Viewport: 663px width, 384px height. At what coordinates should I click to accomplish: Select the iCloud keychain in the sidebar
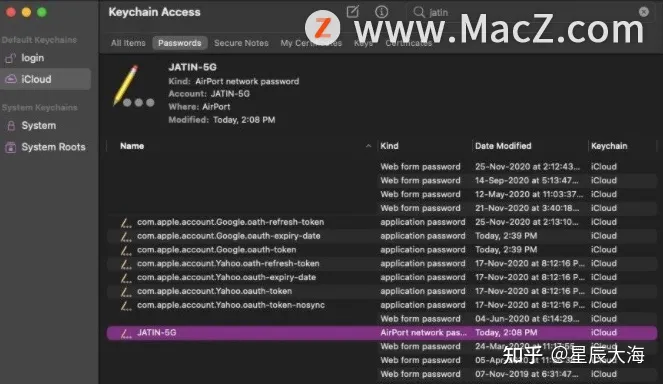(x=45, y=79)
